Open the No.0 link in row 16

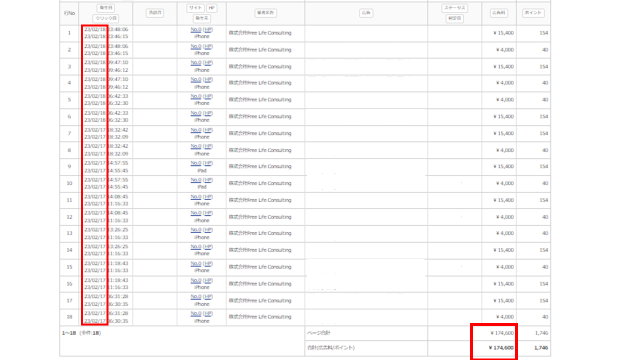(x=196, y=280)
